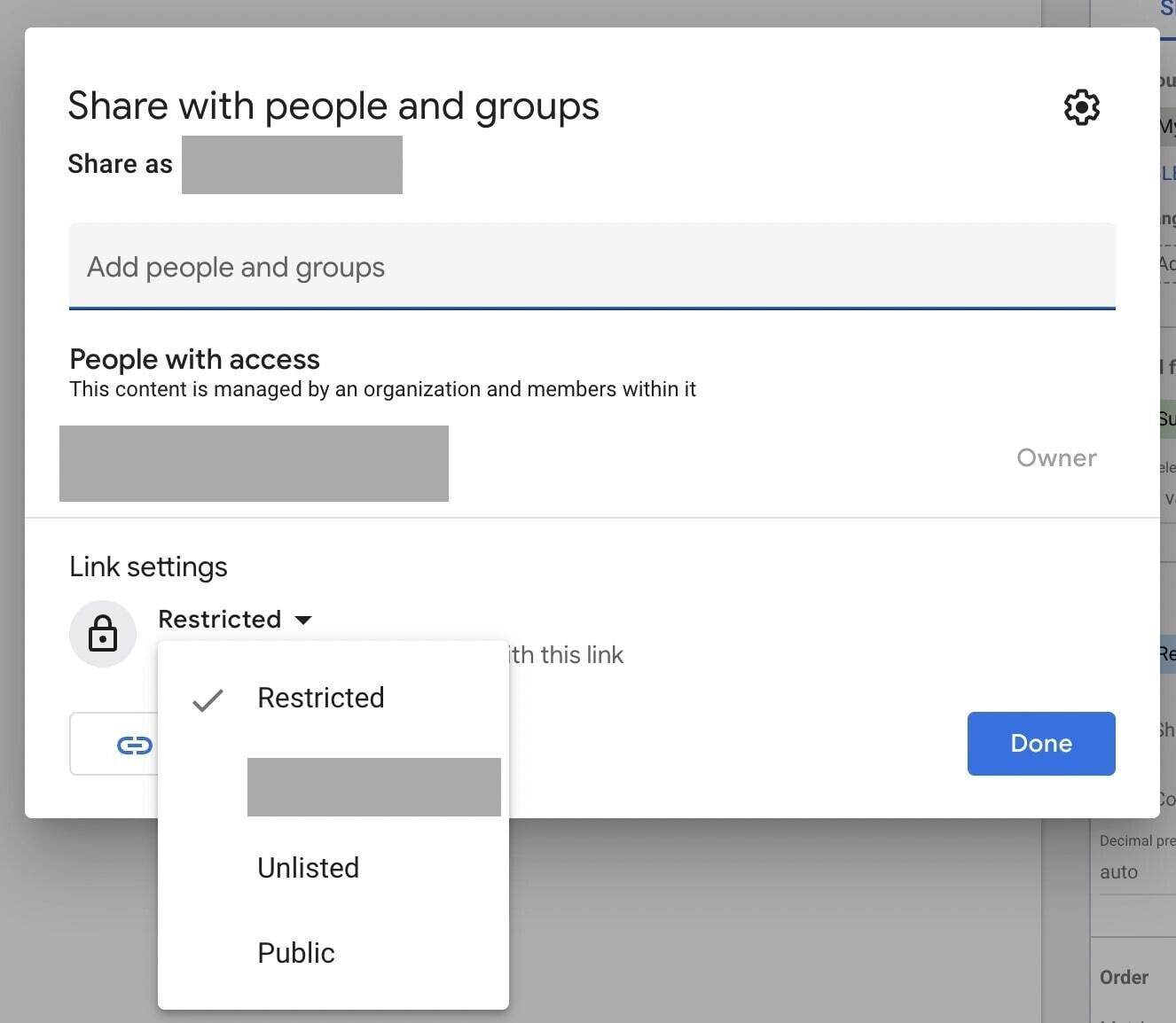Click the Add people and groups field
Screen dimensions: 1176x1023
pyautogui.click(x=355, y=267)
